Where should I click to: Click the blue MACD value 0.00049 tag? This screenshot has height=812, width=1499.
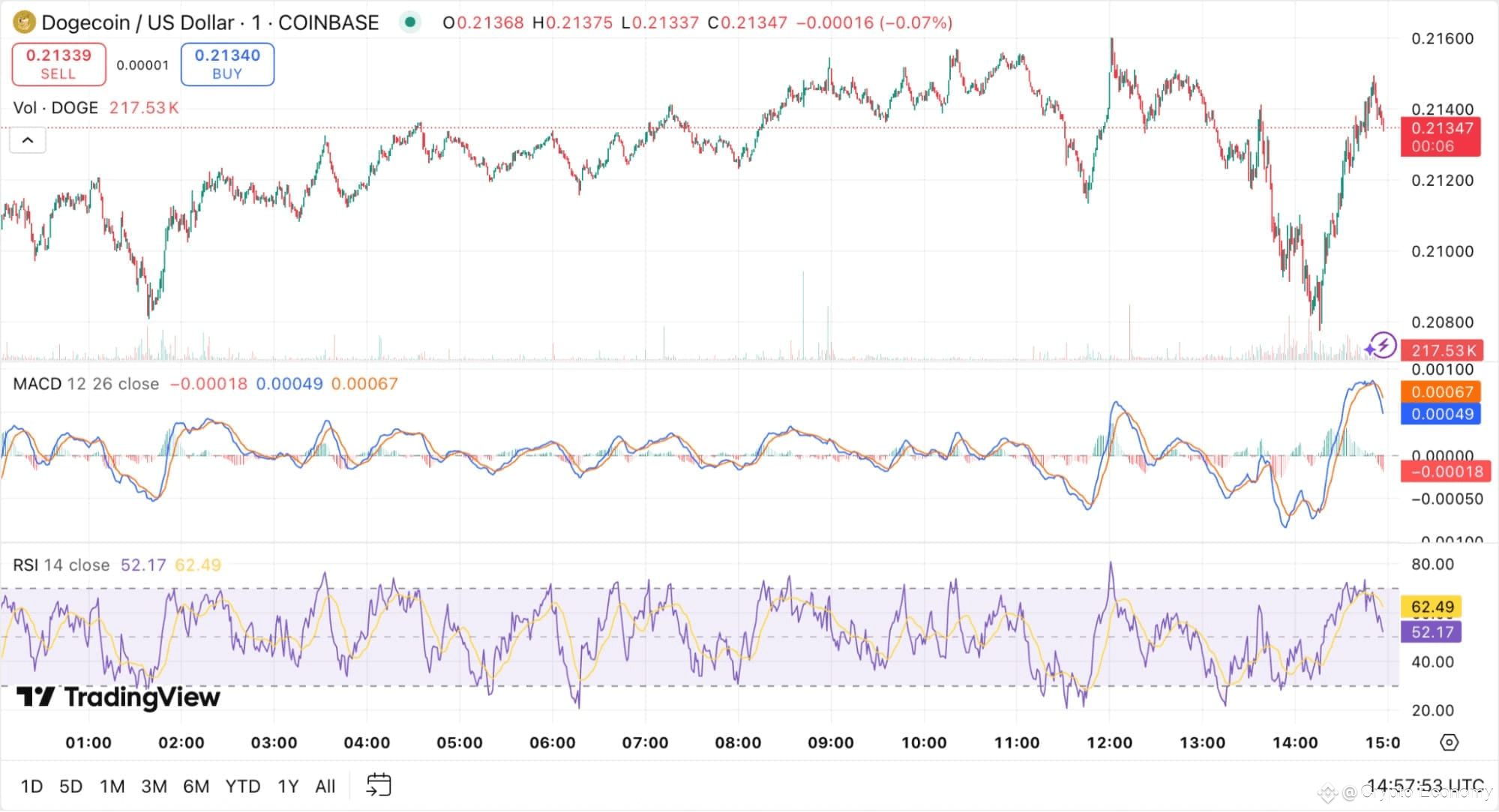pyautogui.click(x=1441, y=414)
